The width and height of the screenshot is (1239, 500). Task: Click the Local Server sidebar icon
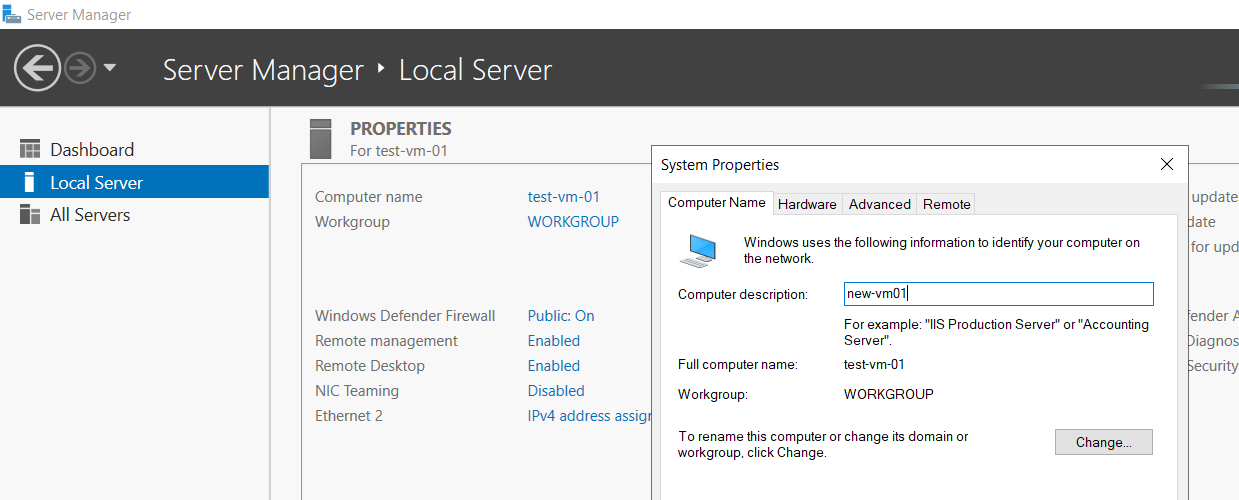tap(29, 182)
